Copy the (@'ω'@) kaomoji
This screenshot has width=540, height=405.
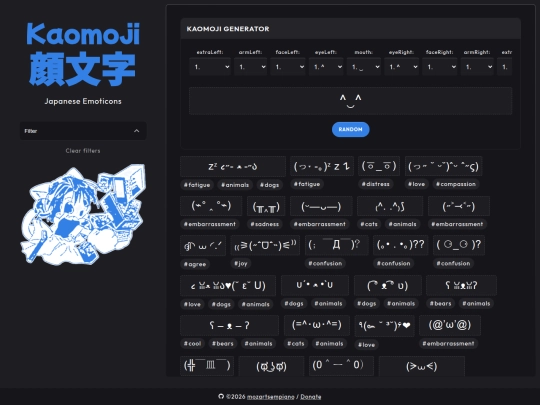pyautogui.click(x=450, y=325)
